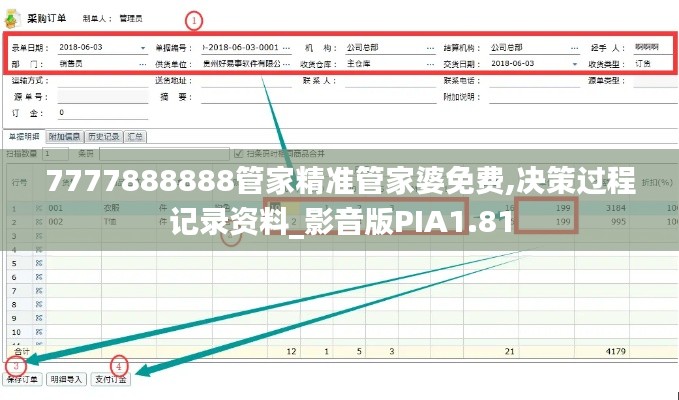Click the 行号 column header
The width and height of the screenshot is (679, 400).
click(19, 183)
